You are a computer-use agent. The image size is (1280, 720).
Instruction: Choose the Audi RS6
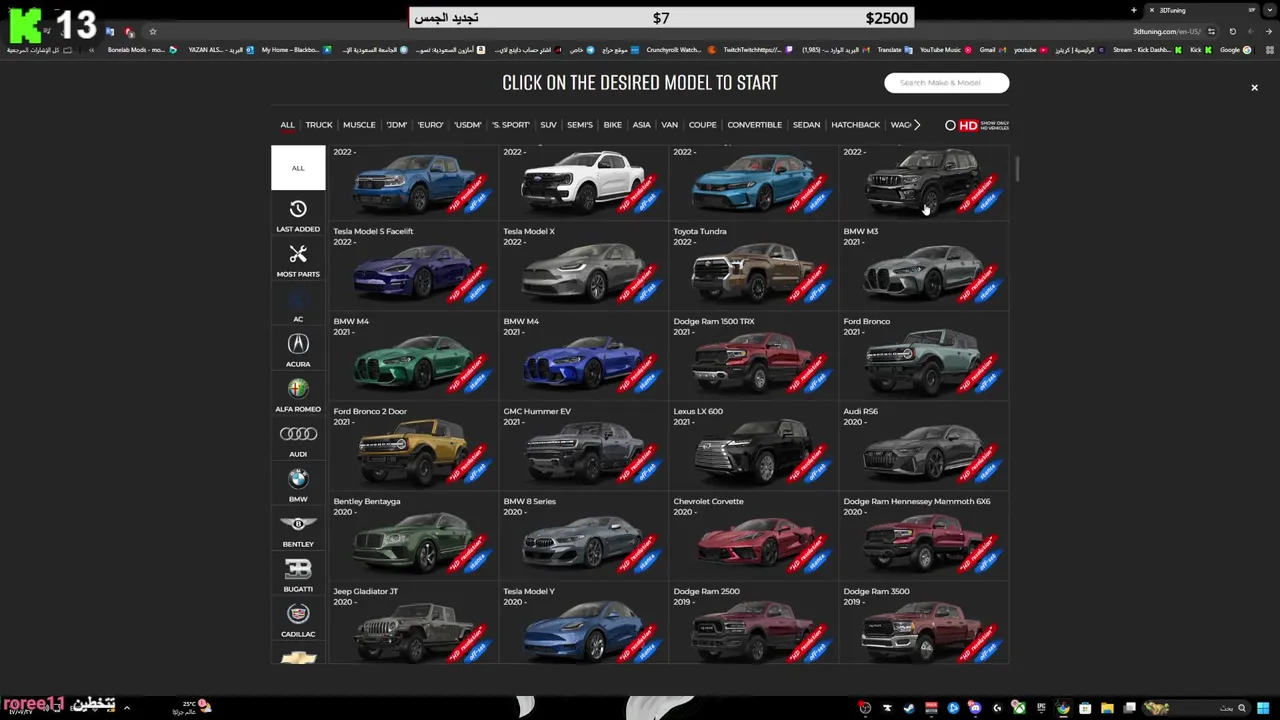924,446
